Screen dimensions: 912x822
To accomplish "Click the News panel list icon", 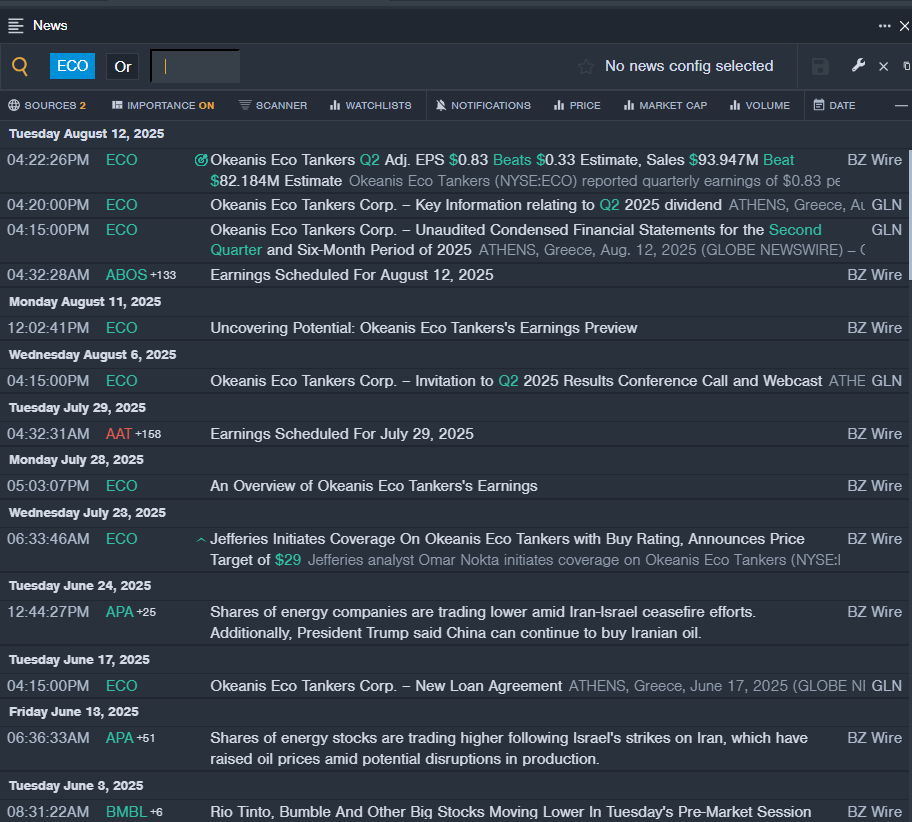I will tap(16, 25).
